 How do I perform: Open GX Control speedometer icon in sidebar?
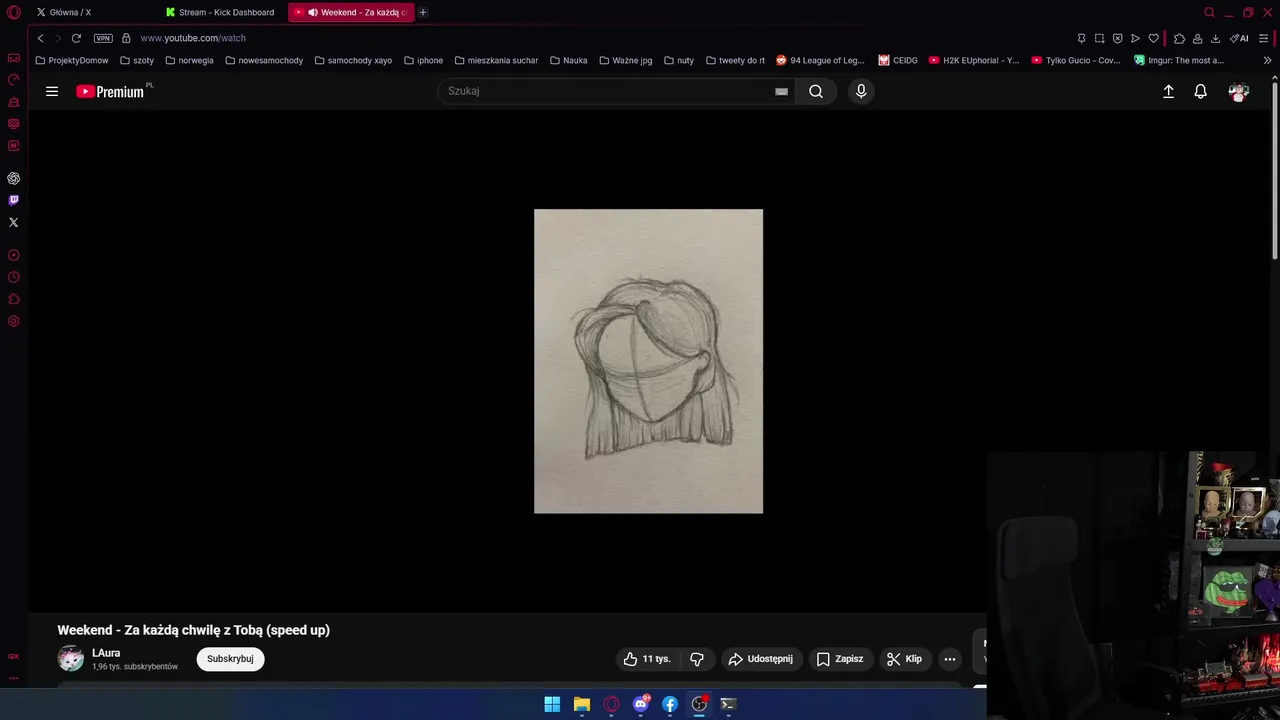[14, 80]
